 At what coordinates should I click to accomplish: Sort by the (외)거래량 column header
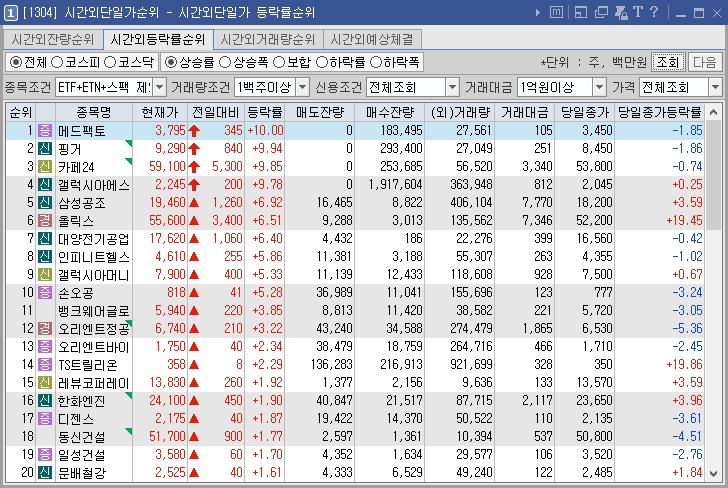[x=460, y=112]
